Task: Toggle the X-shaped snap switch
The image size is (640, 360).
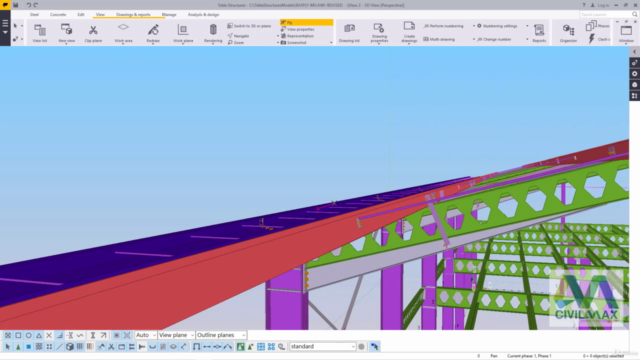Action: (49, 335)
